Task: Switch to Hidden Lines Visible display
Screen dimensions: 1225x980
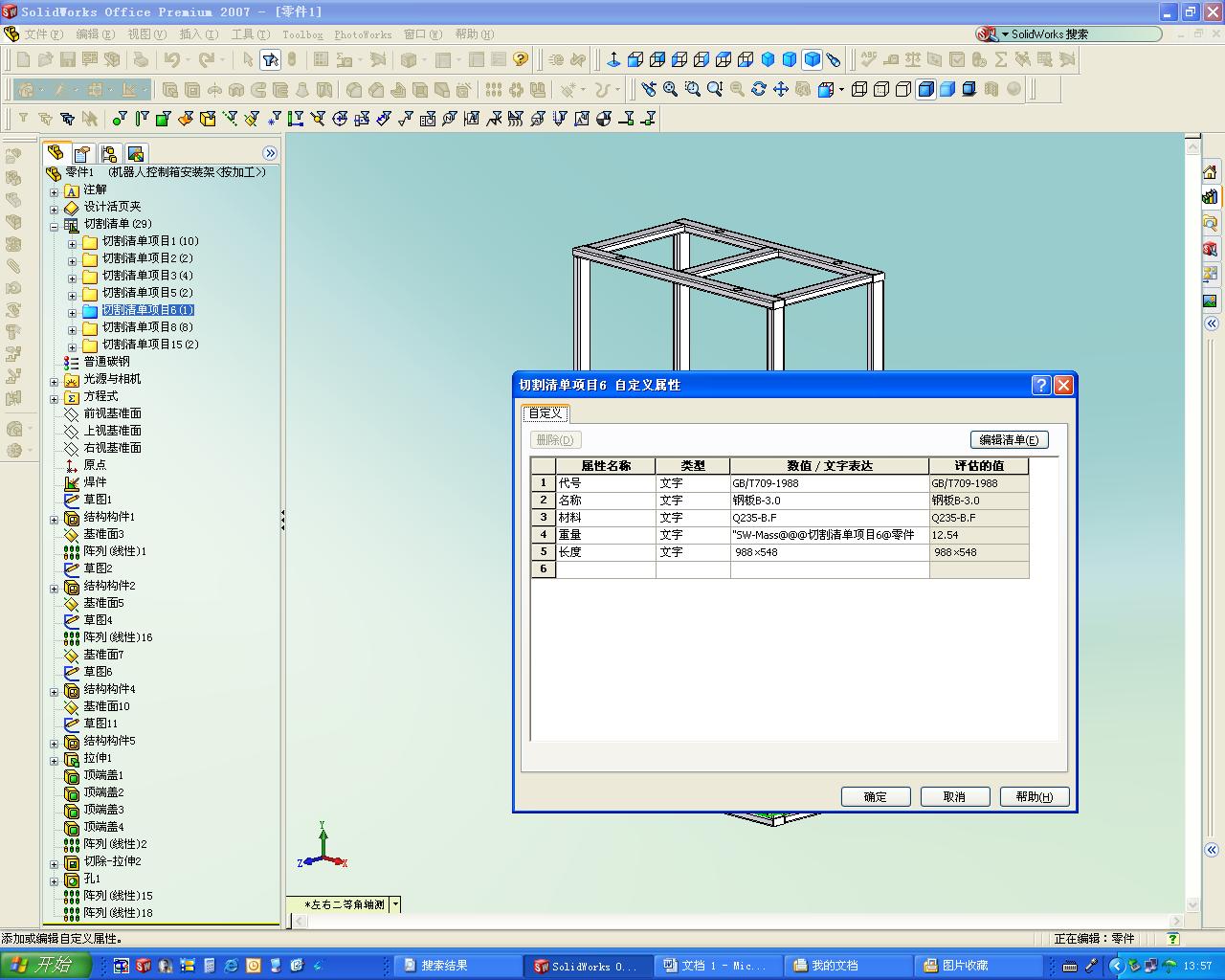Action: point(881,89)
